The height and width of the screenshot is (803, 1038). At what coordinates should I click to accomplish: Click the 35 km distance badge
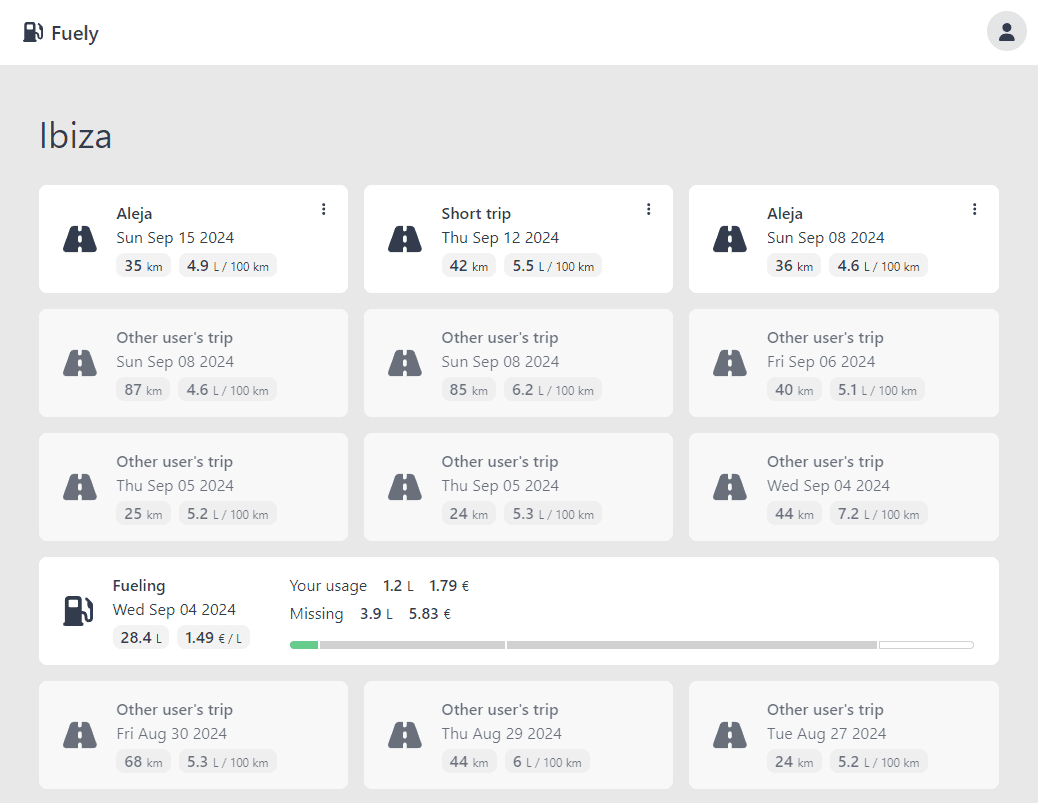point(143,265)
